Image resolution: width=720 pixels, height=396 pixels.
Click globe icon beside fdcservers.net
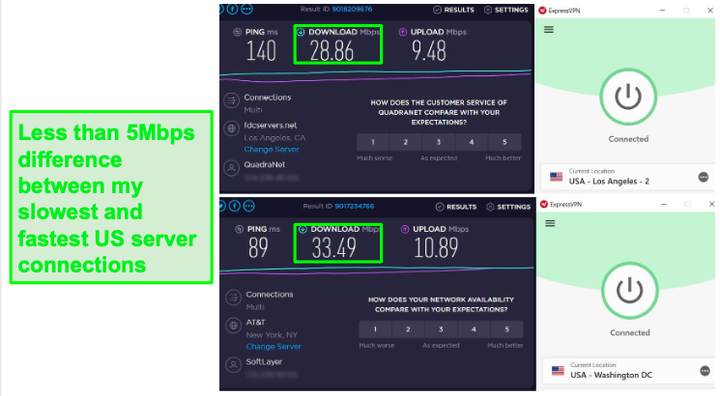tap(231, 129)
